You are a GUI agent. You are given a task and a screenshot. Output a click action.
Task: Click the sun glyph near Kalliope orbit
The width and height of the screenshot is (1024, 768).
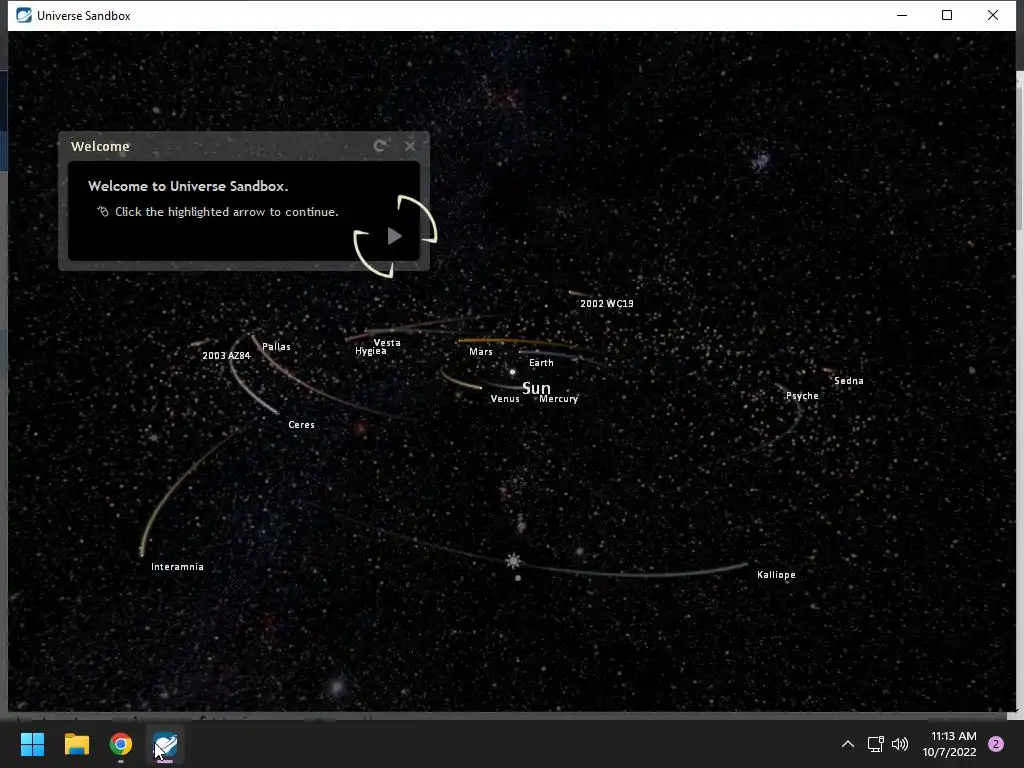point(513,561)
